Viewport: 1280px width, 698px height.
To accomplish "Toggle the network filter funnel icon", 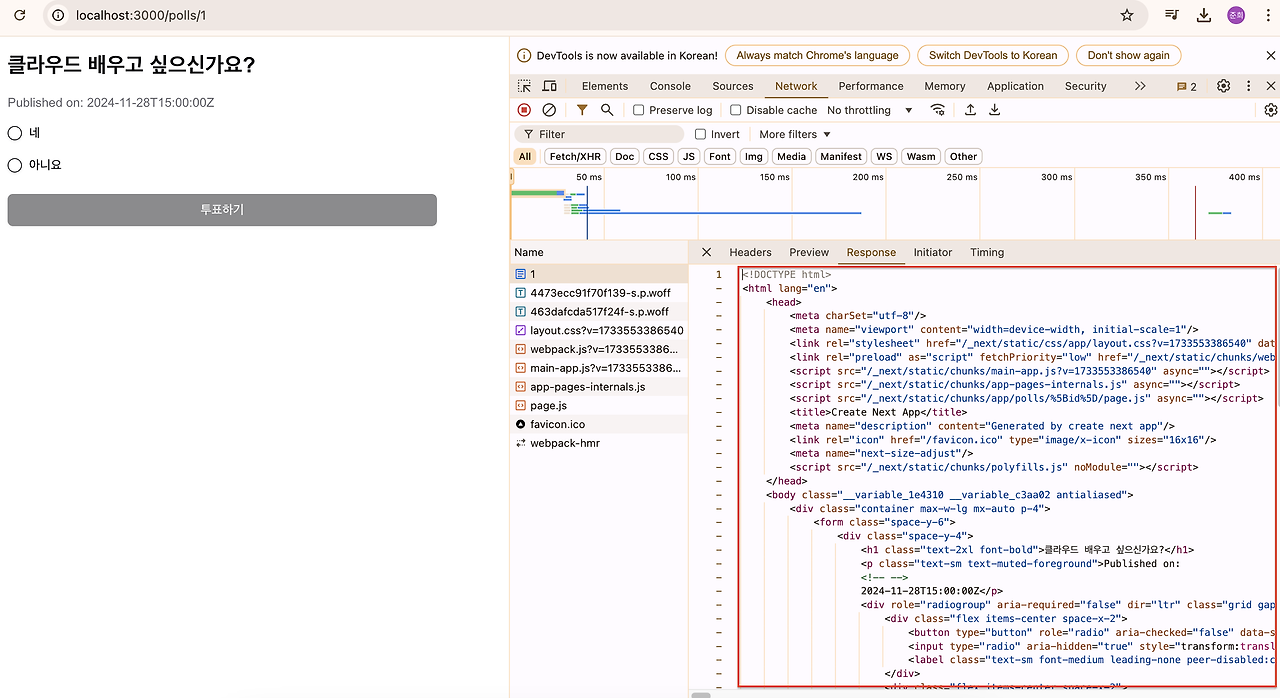I will pyautogui.click(x=582, y=110).
